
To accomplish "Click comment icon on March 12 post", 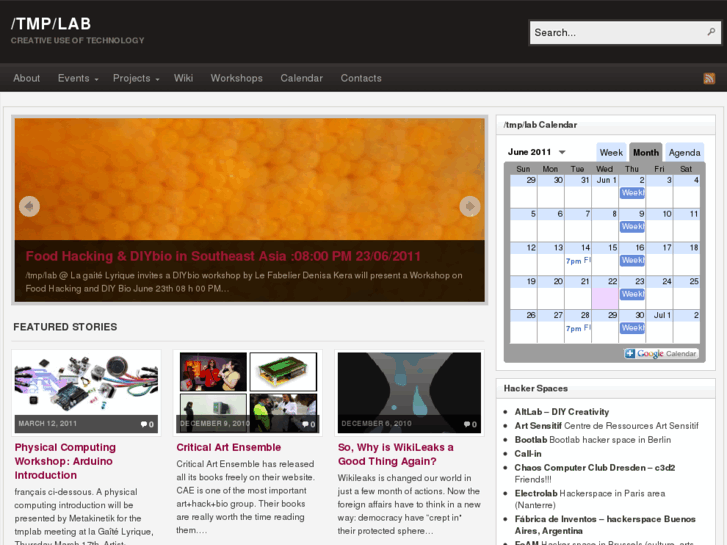I will (144, 424).
